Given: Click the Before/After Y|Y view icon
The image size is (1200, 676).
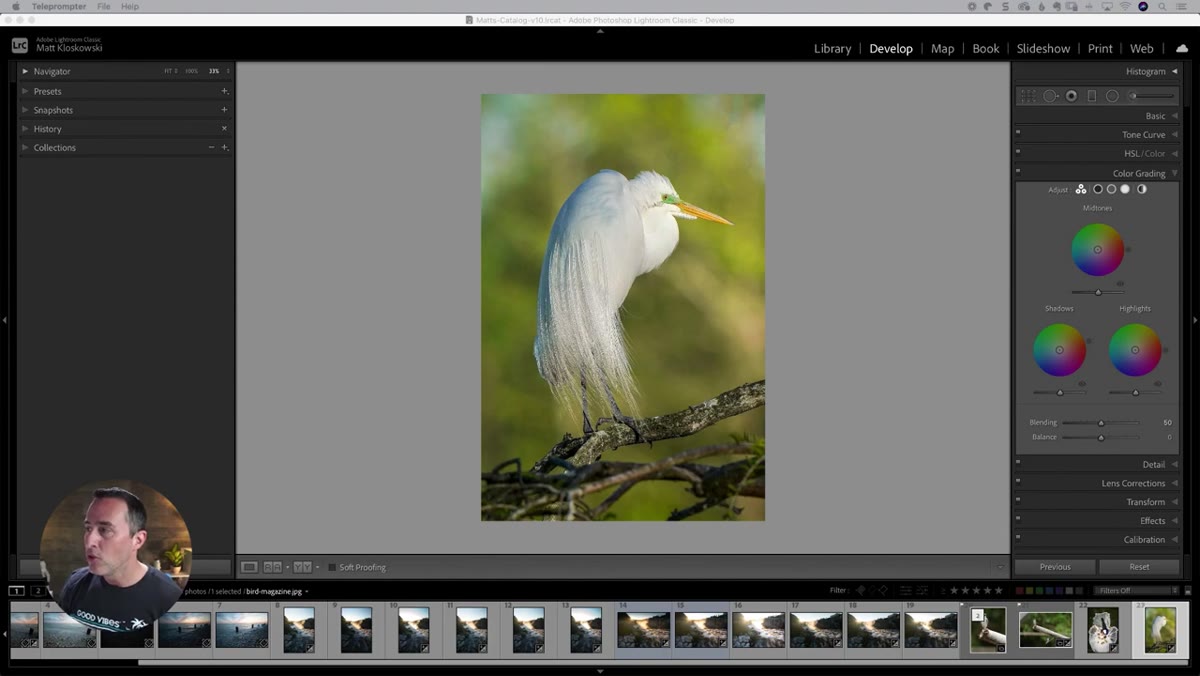Looking at the screenshot, I should [302, 567].
